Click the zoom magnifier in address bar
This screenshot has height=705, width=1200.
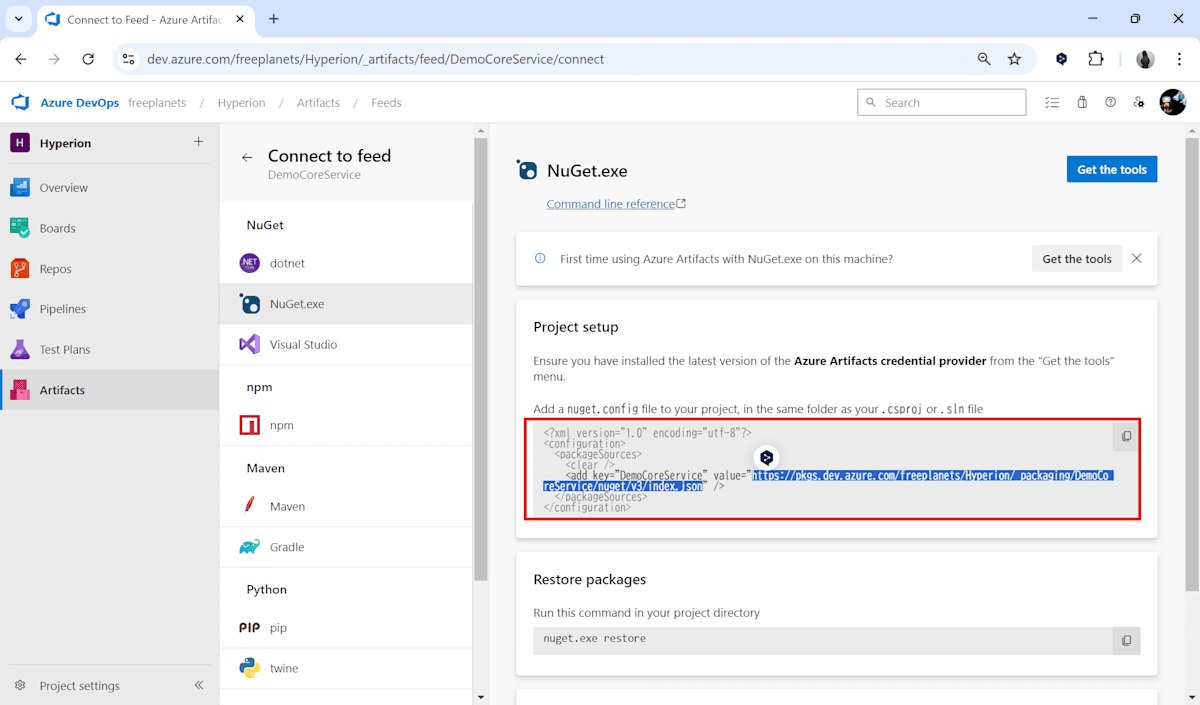tap(984, 59)
